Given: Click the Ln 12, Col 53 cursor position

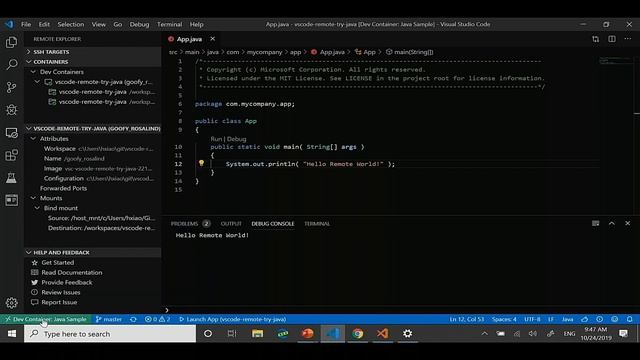Looking at the screenshot, I should 467,319.
